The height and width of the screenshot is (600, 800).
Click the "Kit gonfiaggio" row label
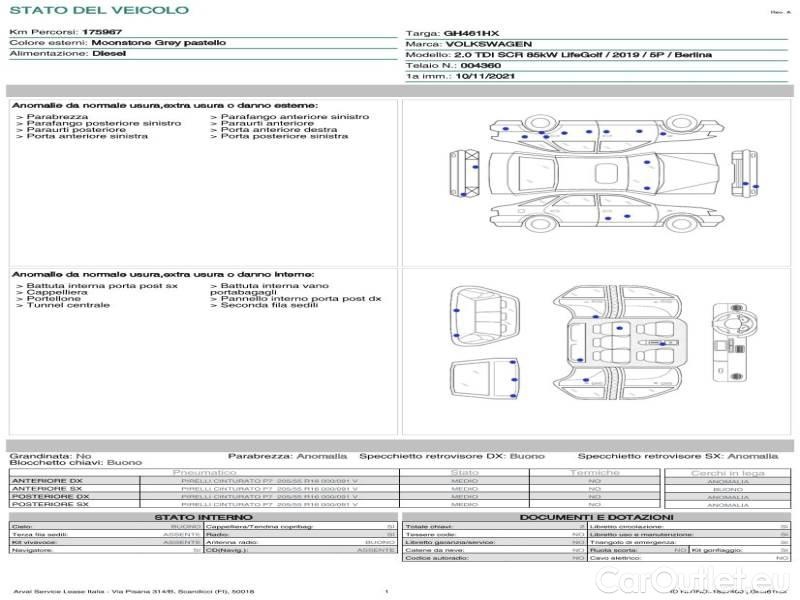pos(717,550)
